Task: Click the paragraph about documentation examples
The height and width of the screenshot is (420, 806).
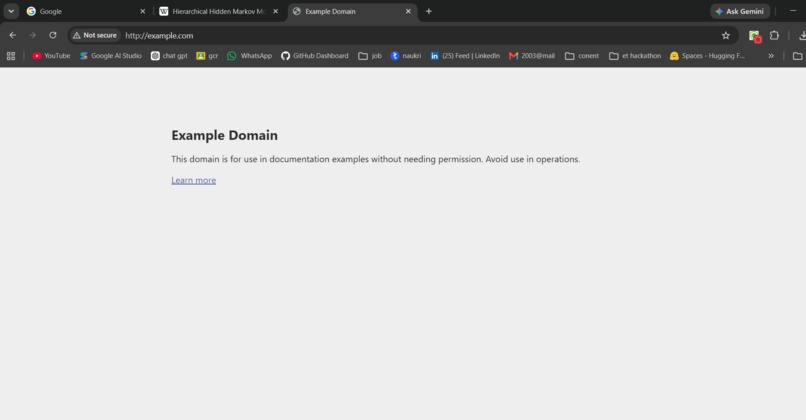Action: click(376, 159)
